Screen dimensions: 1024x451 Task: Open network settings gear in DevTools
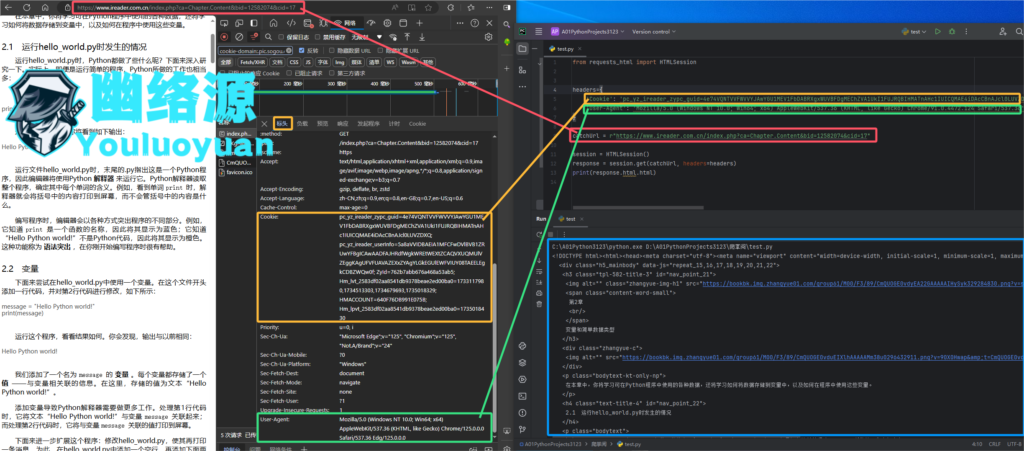tap(488, 37)
